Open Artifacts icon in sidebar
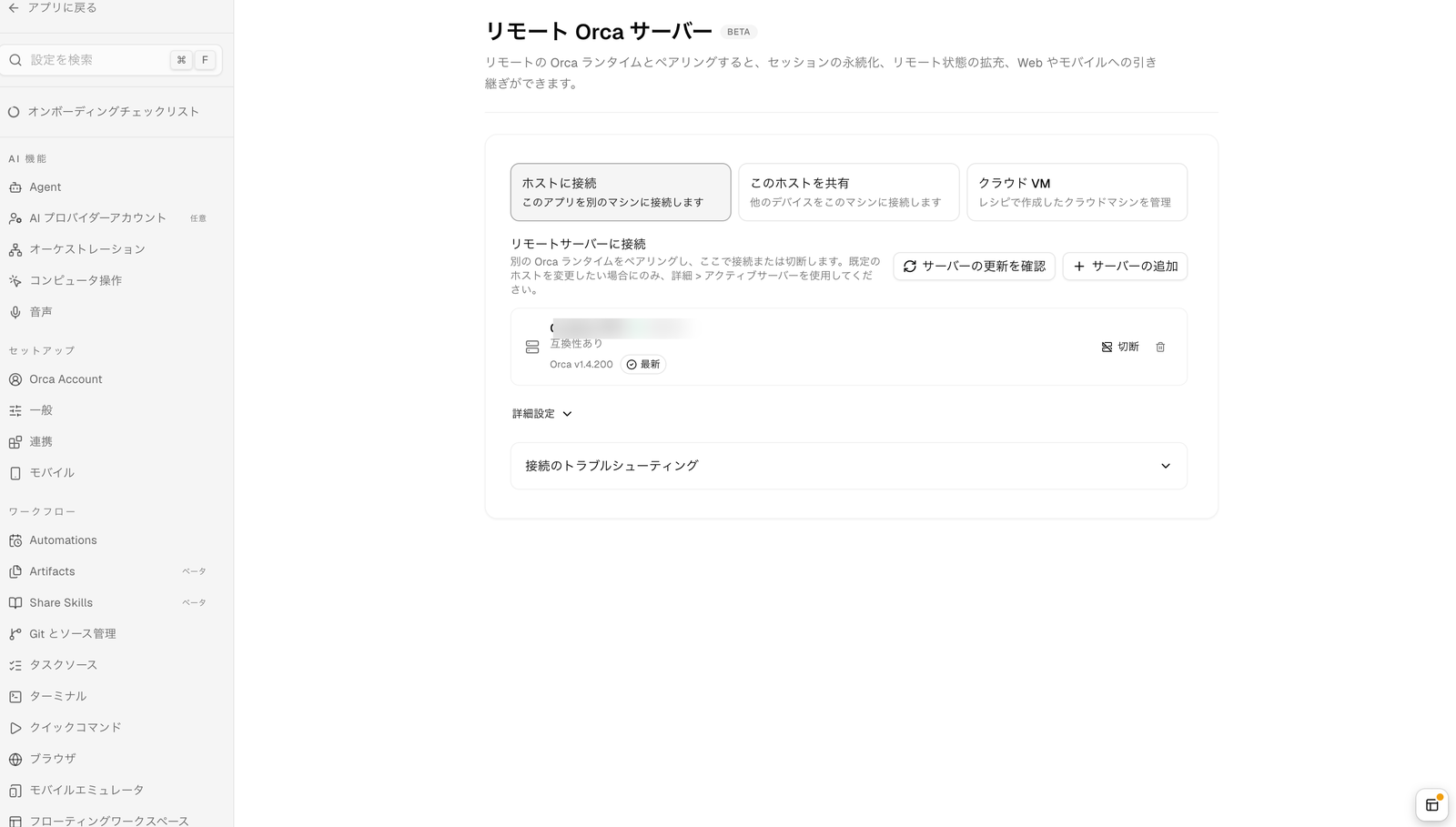The height and width of the screenshot is (827, 1456). tap(15, 572)
